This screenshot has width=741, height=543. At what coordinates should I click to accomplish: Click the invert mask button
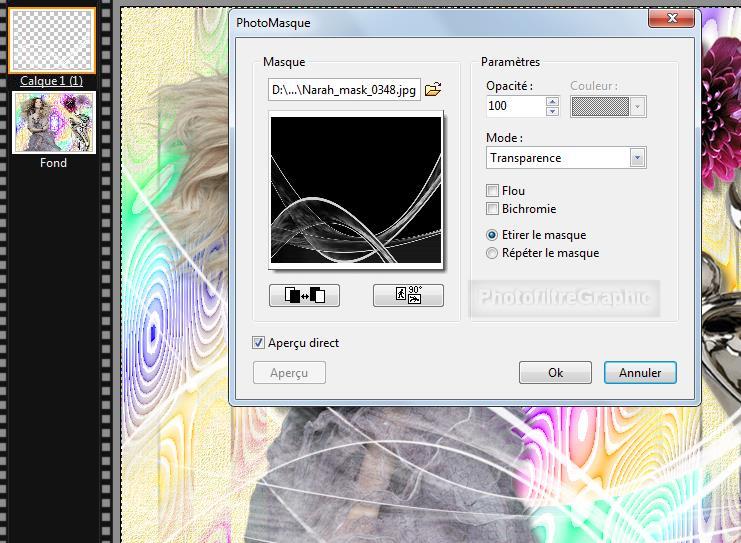point(305,295)
